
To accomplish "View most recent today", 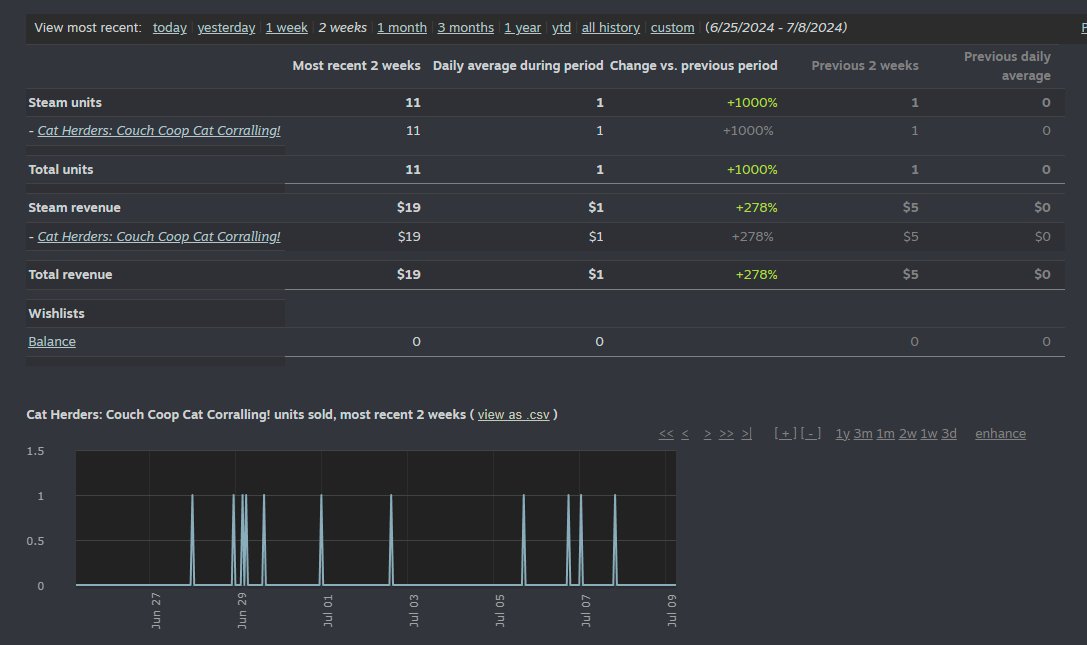I will pyautogui.click(x=170, y=28).
